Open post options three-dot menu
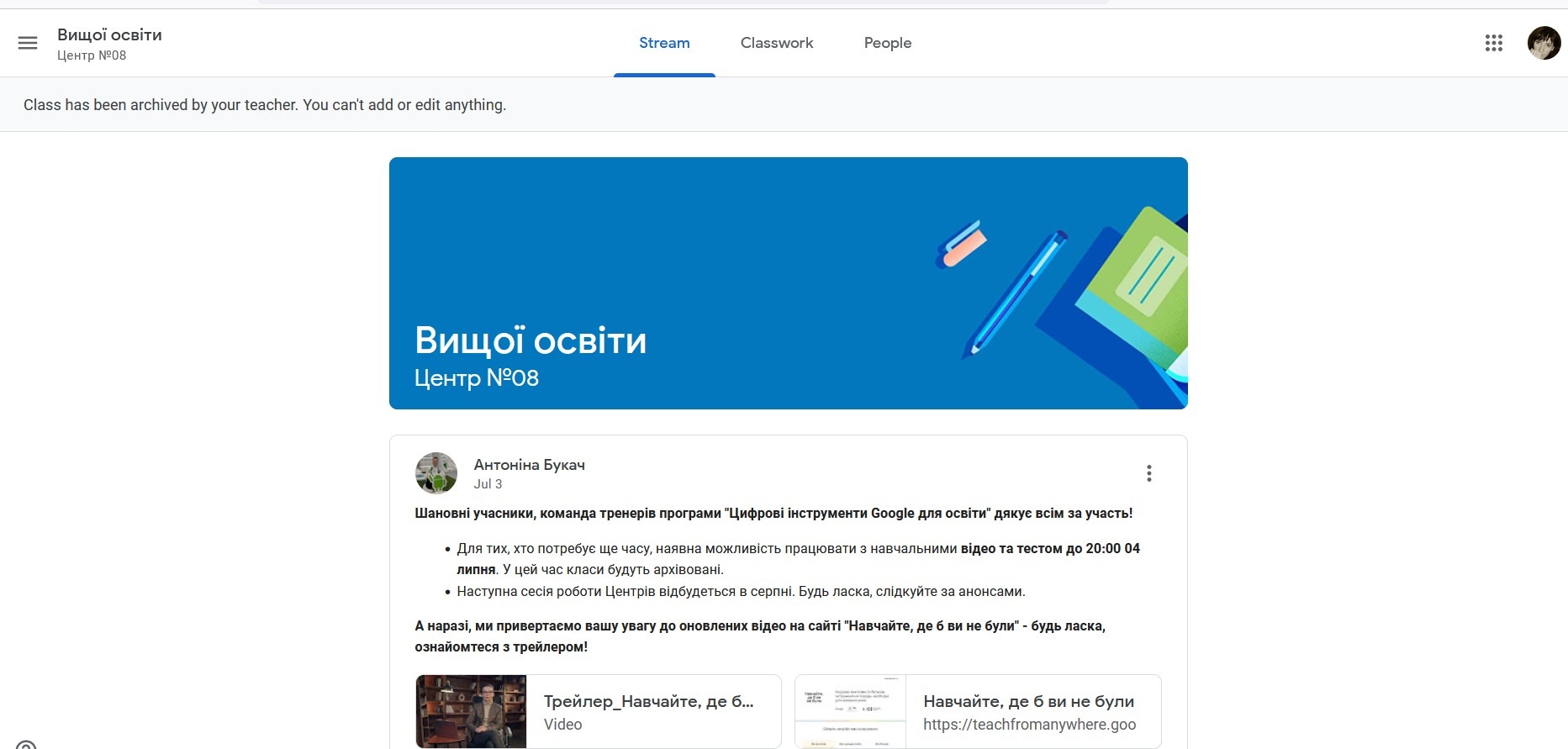 pos(1148,473)
